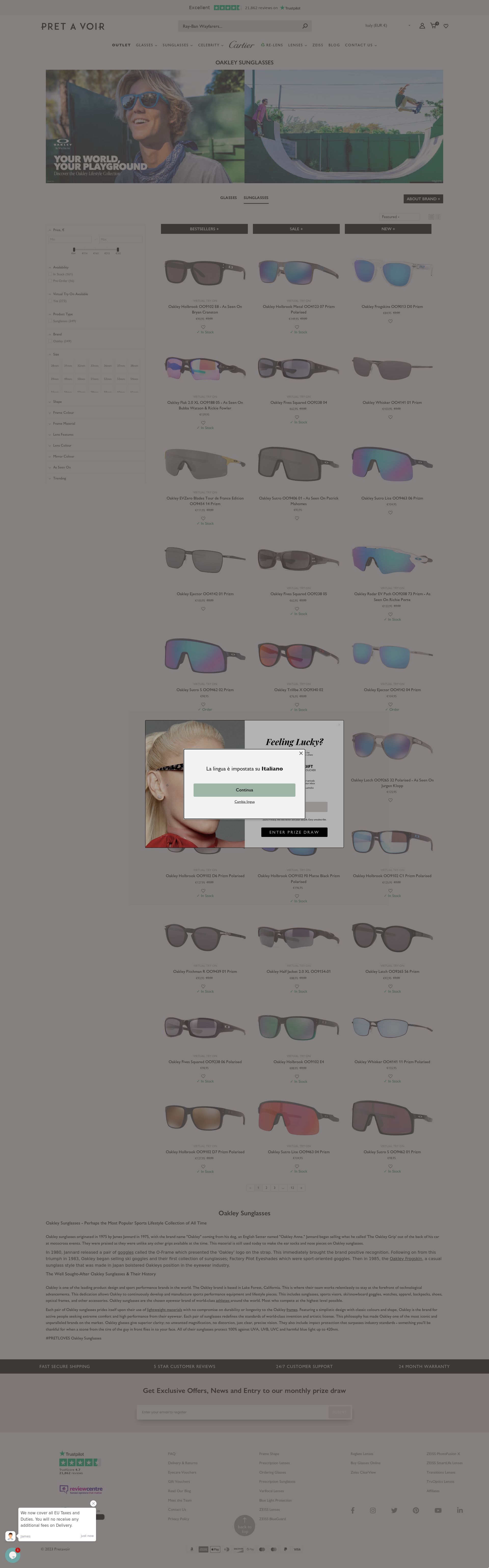This screenshot has height=1568, width=489.
Task: Close the Feeling Lucky popup
Action: pos(339,724)
